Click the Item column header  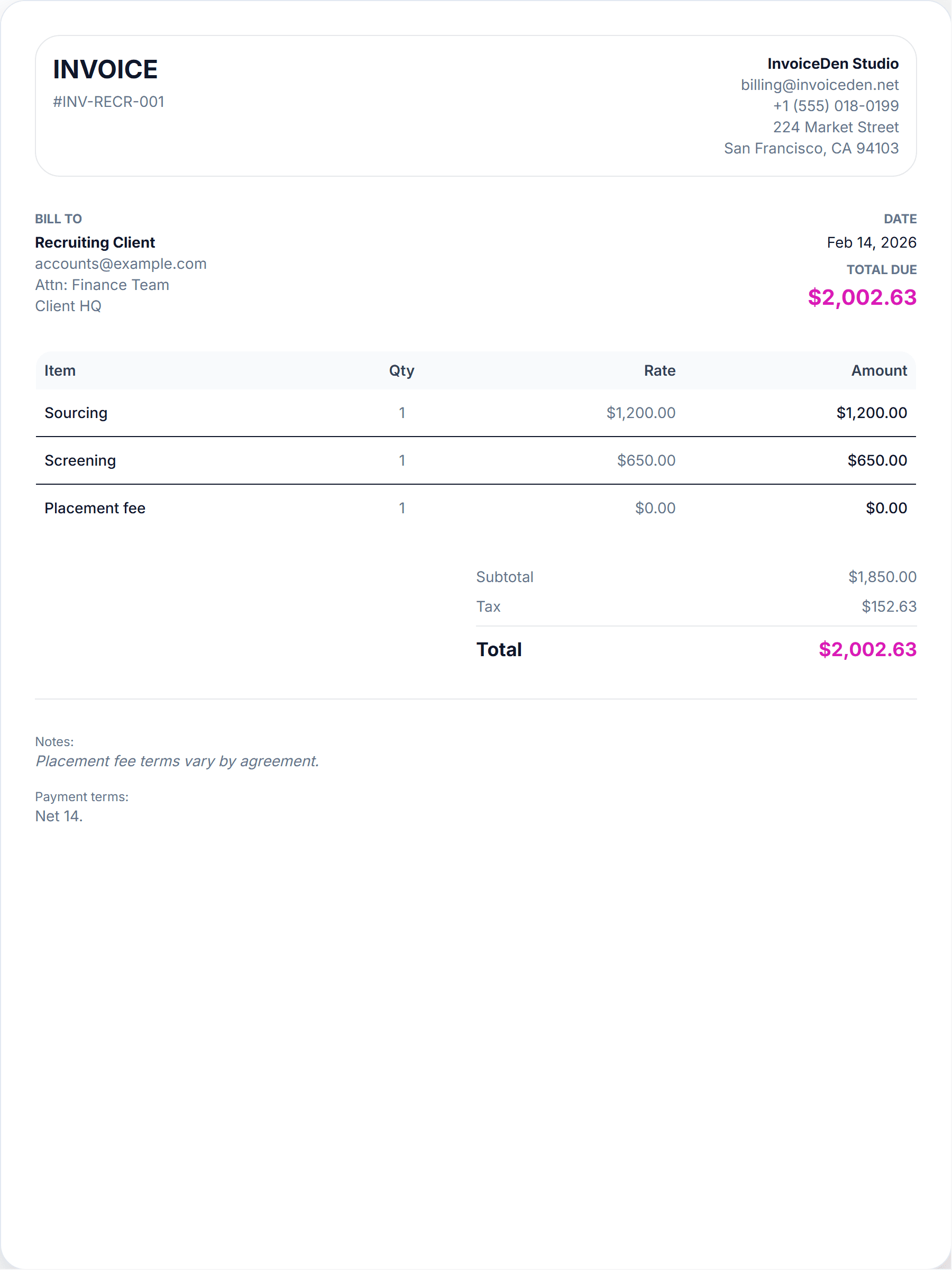tap(60, 371)
